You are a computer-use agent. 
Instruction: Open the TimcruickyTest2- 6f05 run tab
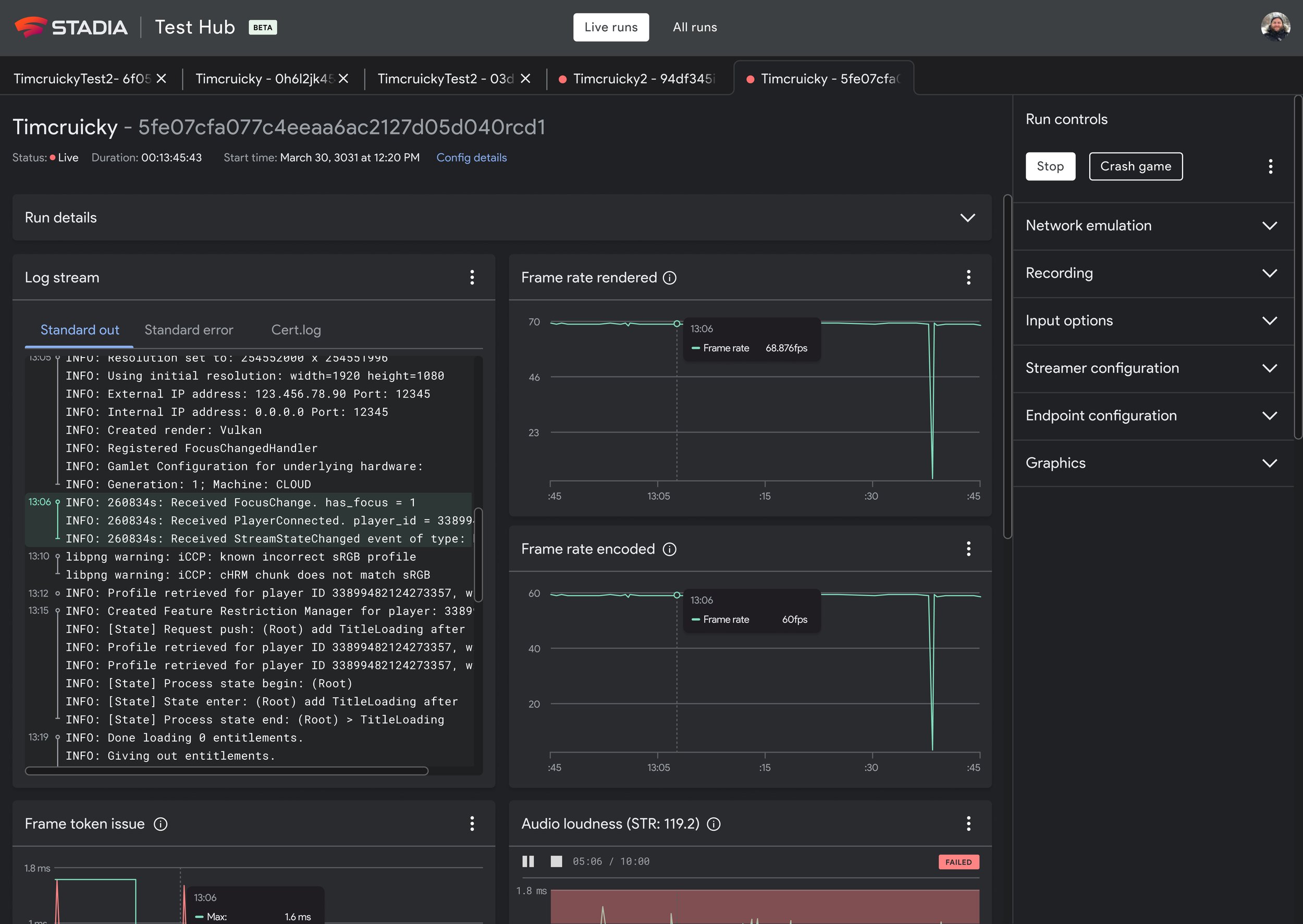pyautogui.click(x=82, y=79)
